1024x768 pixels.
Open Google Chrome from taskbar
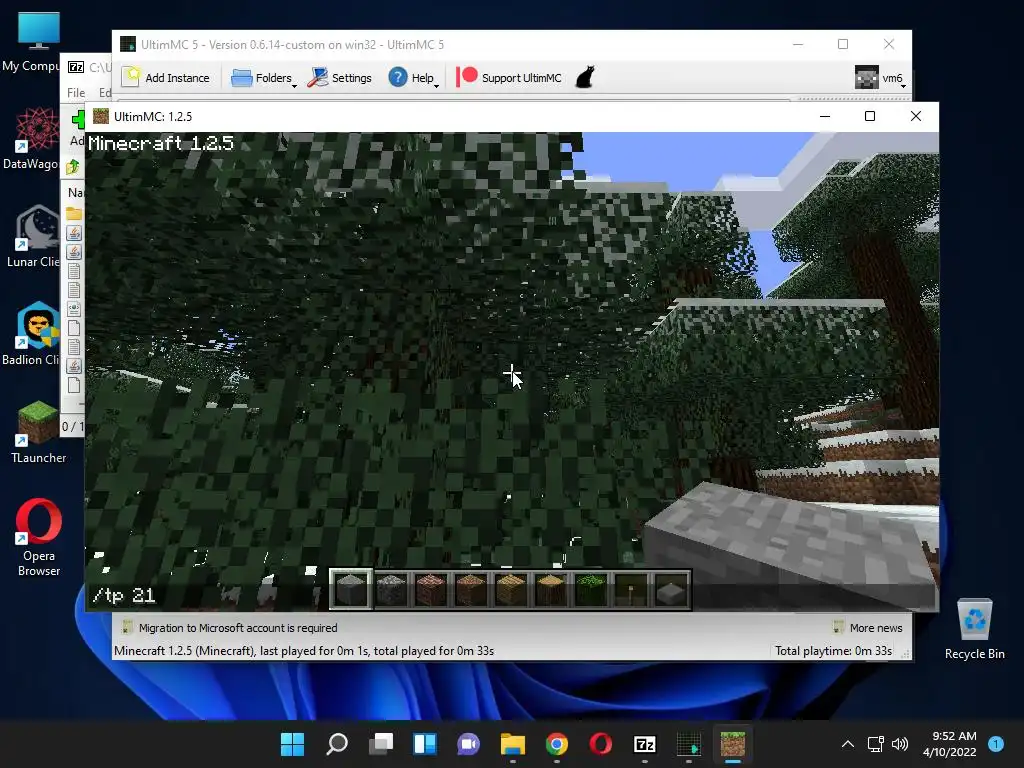(556, 744)
